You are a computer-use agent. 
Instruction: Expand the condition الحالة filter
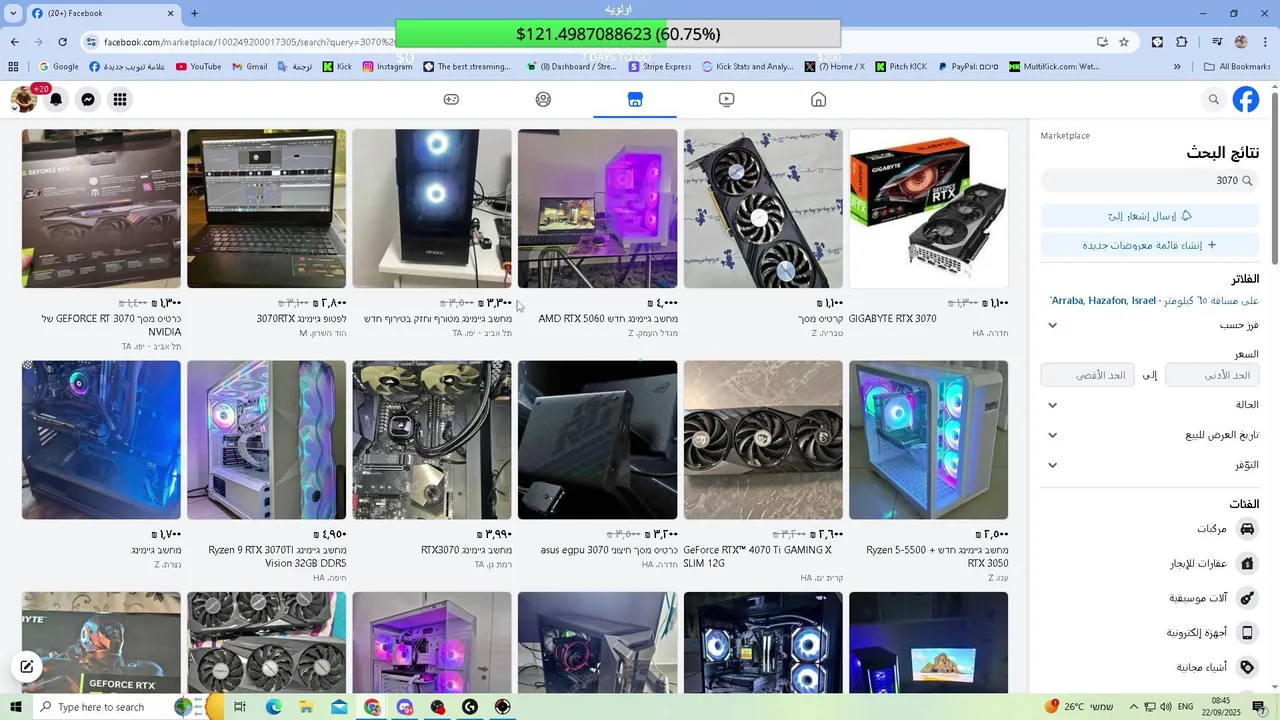coord(1150,405)
